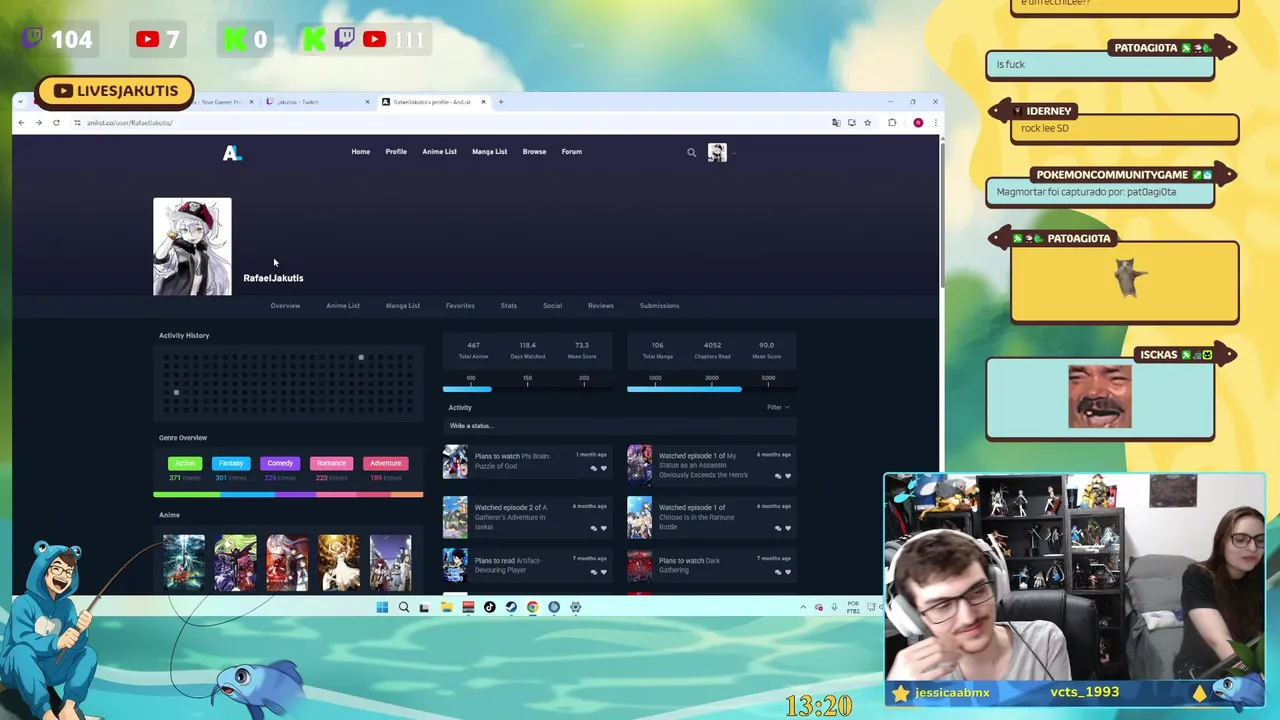This screenshot has width=1280, height=720.
Task: Select the Comedy genre tag
Action: coord(280,463)
